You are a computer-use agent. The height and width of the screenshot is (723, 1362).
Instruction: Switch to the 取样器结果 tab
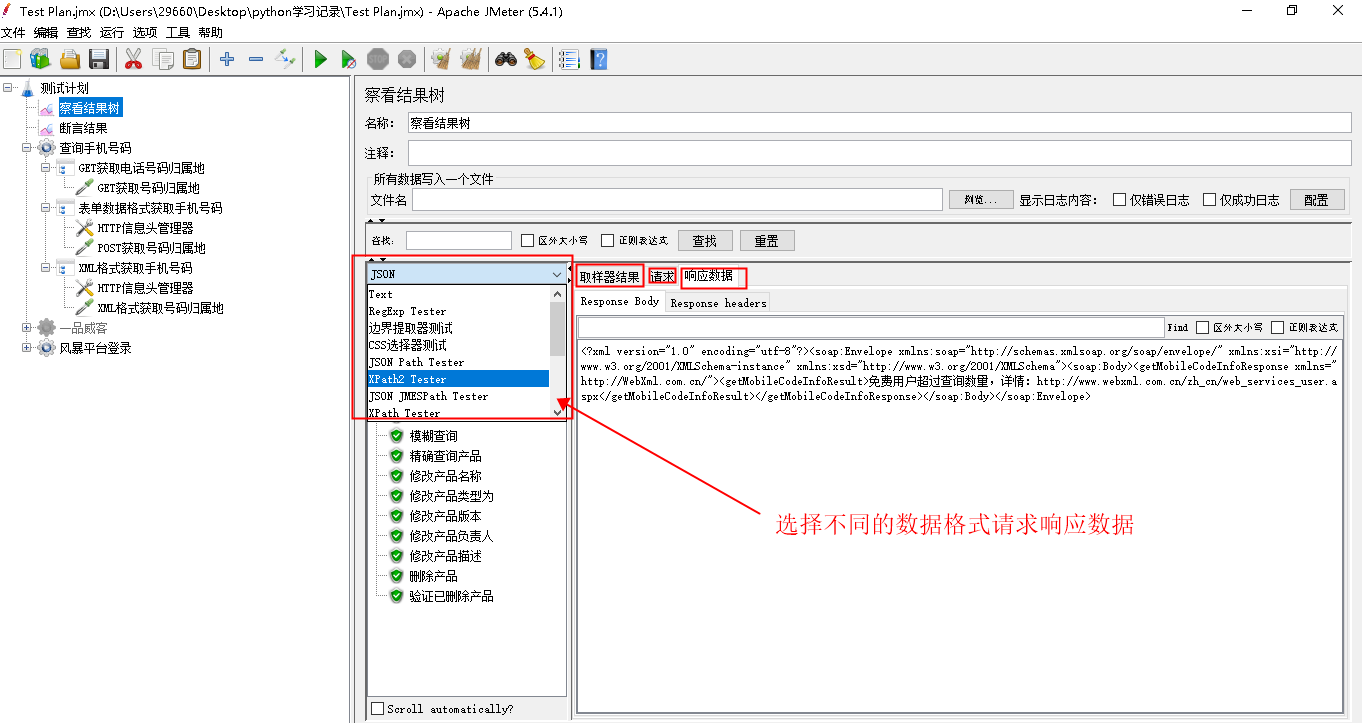(609, 277)
